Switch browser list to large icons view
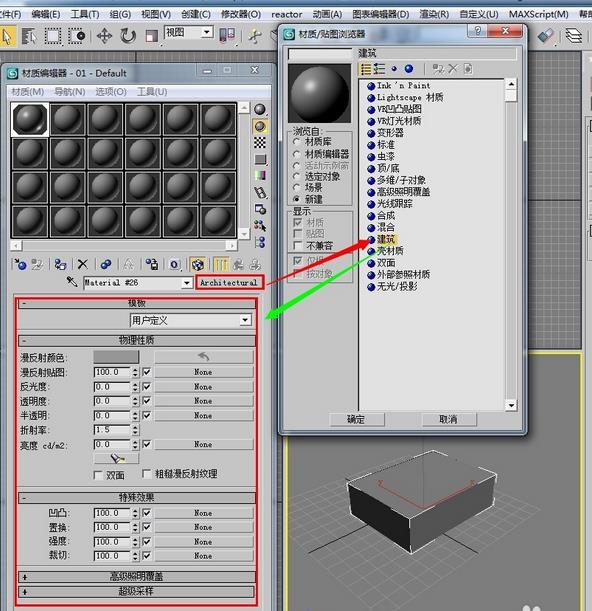592x611 pixels. (409, 69)
